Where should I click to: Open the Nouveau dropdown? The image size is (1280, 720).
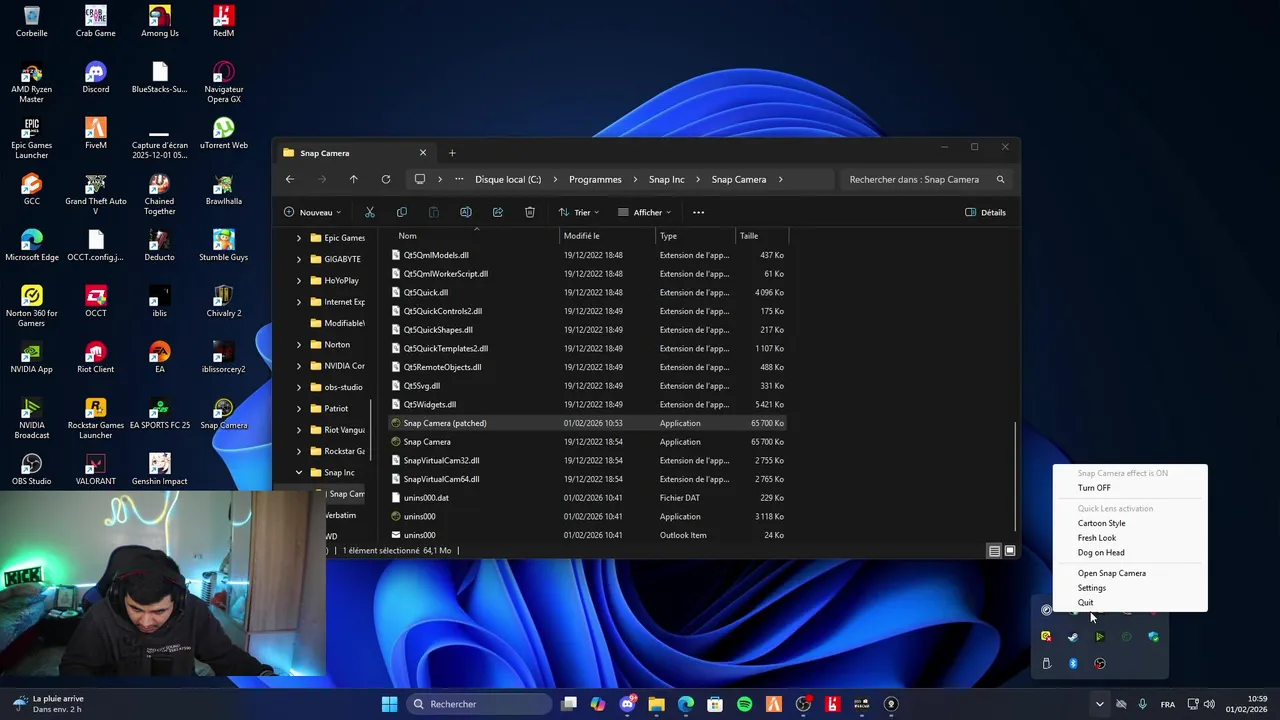click(313, 212)
